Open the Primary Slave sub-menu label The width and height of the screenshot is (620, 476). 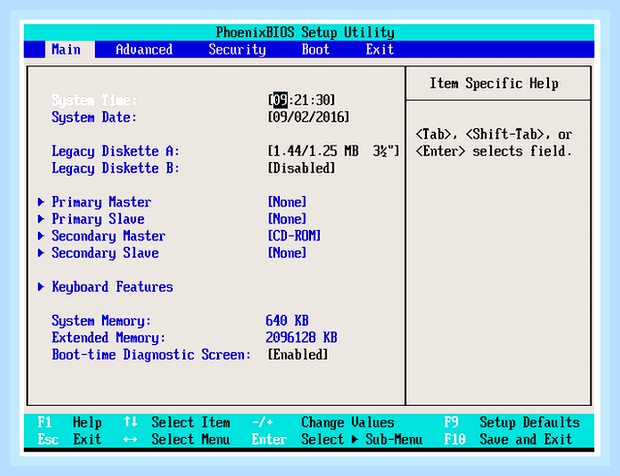tap(98, 219)
